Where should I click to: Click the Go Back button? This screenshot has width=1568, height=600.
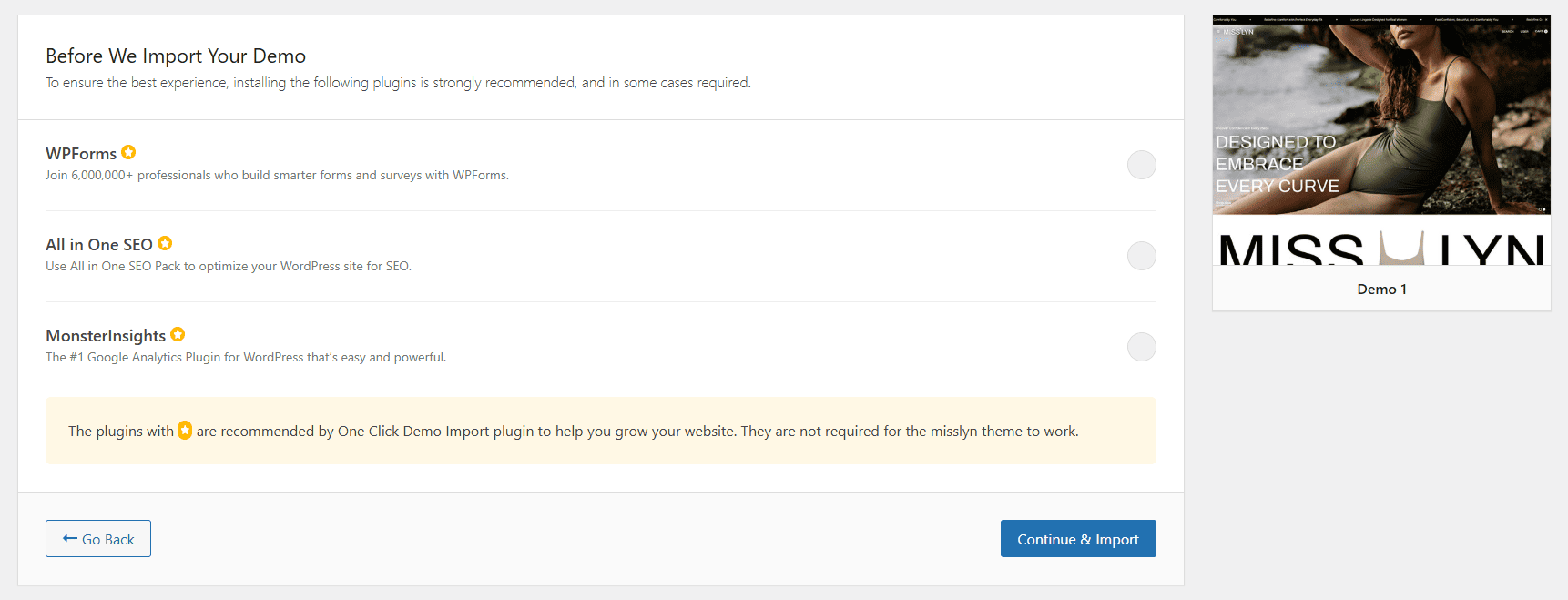point(98,539)
